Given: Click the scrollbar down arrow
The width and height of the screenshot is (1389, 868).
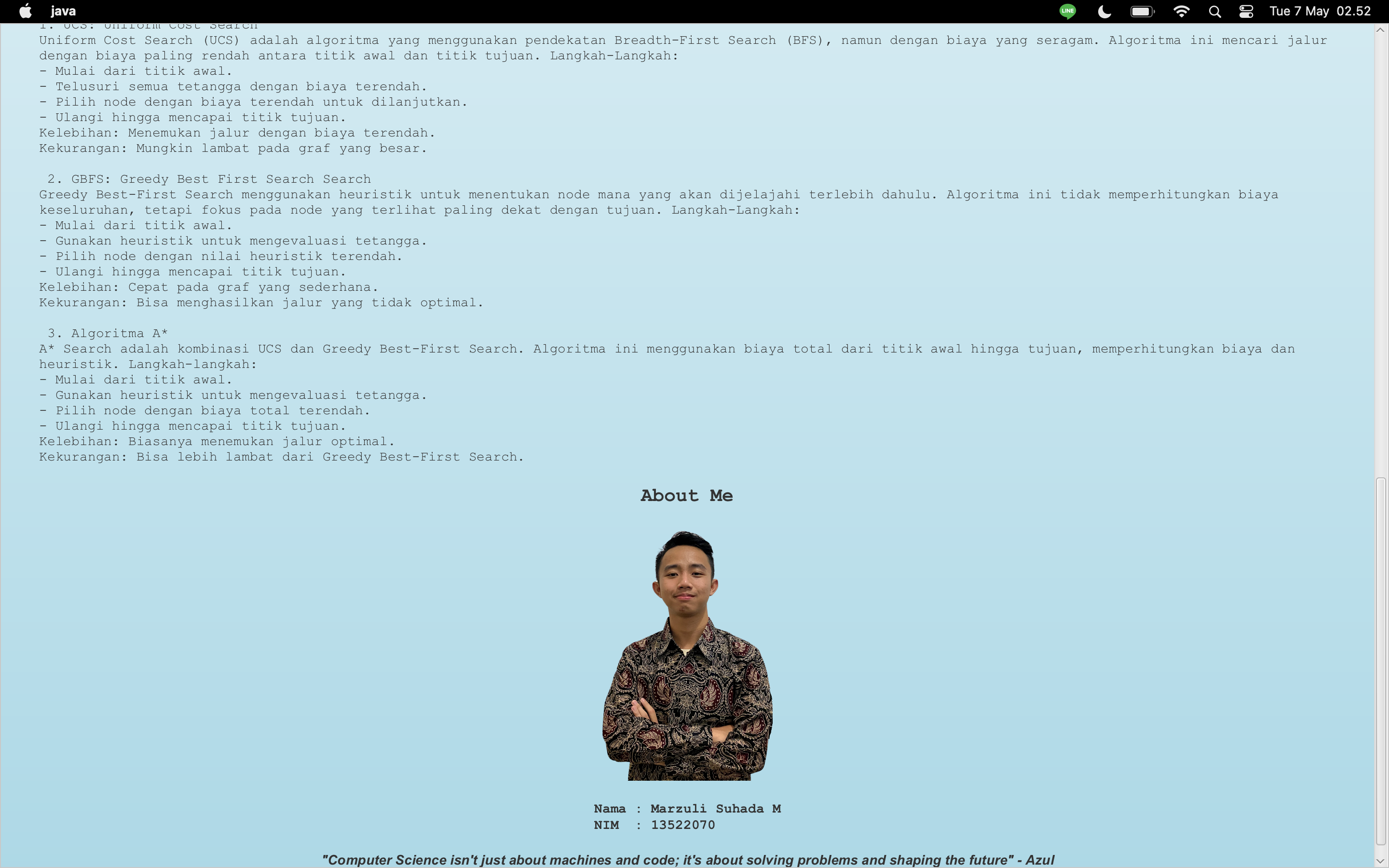Looking at the screenshot, I should pyautogui.click(x=1381, y=861).
